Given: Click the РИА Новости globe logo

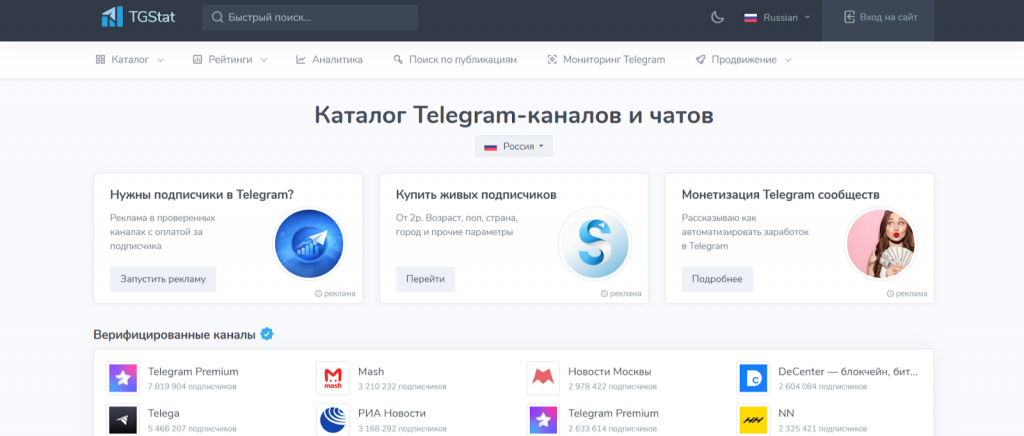Looking at the screenshot, I should pyautogui.click(x=333, y=419).
